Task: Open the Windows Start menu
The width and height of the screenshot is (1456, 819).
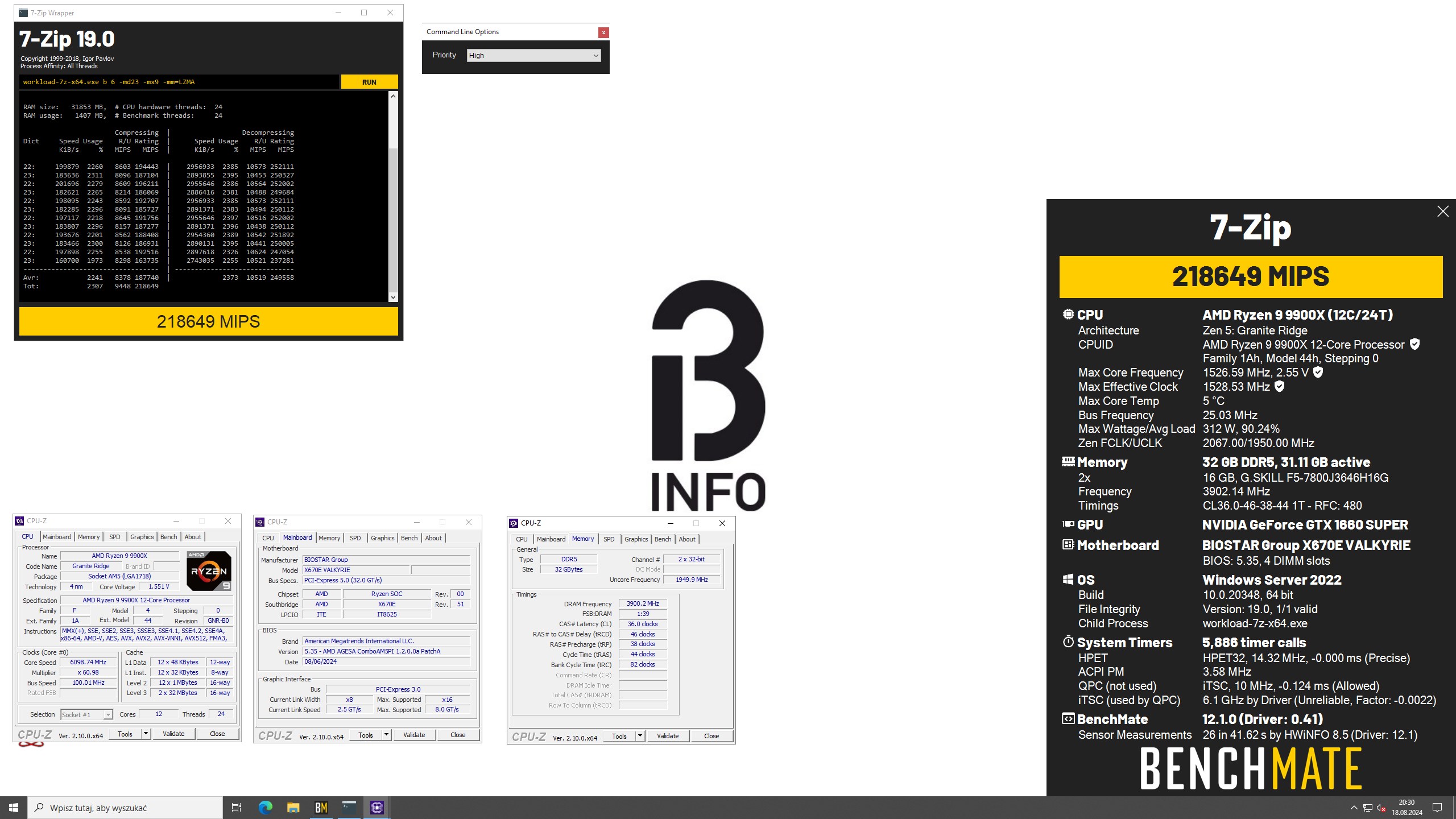Action: coord(14,807)
